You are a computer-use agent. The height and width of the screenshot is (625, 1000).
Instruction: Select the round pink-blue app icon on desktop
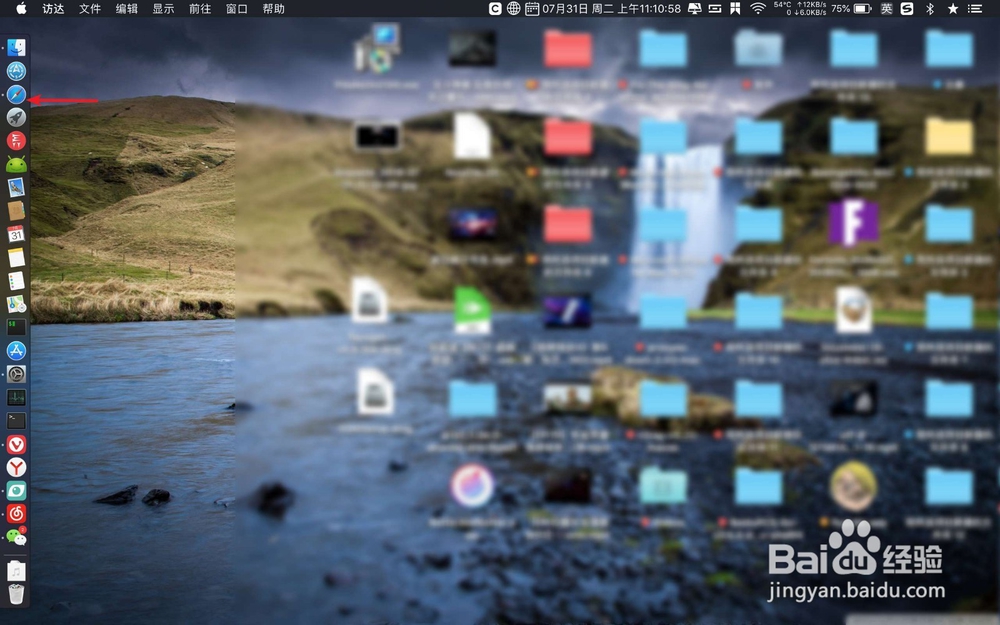pyautogui.click(x=472, y=485)
